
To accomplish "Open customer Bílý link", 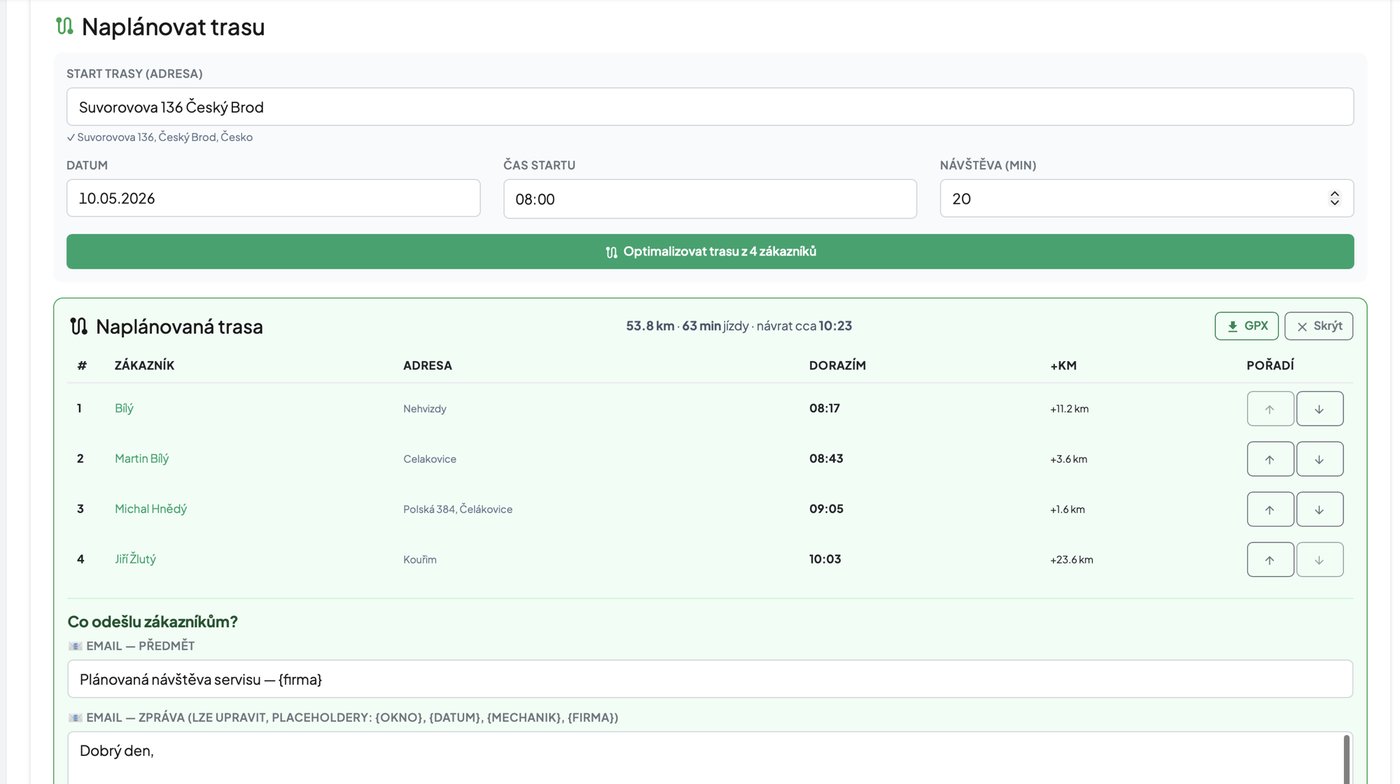I will tap(124, 408).
